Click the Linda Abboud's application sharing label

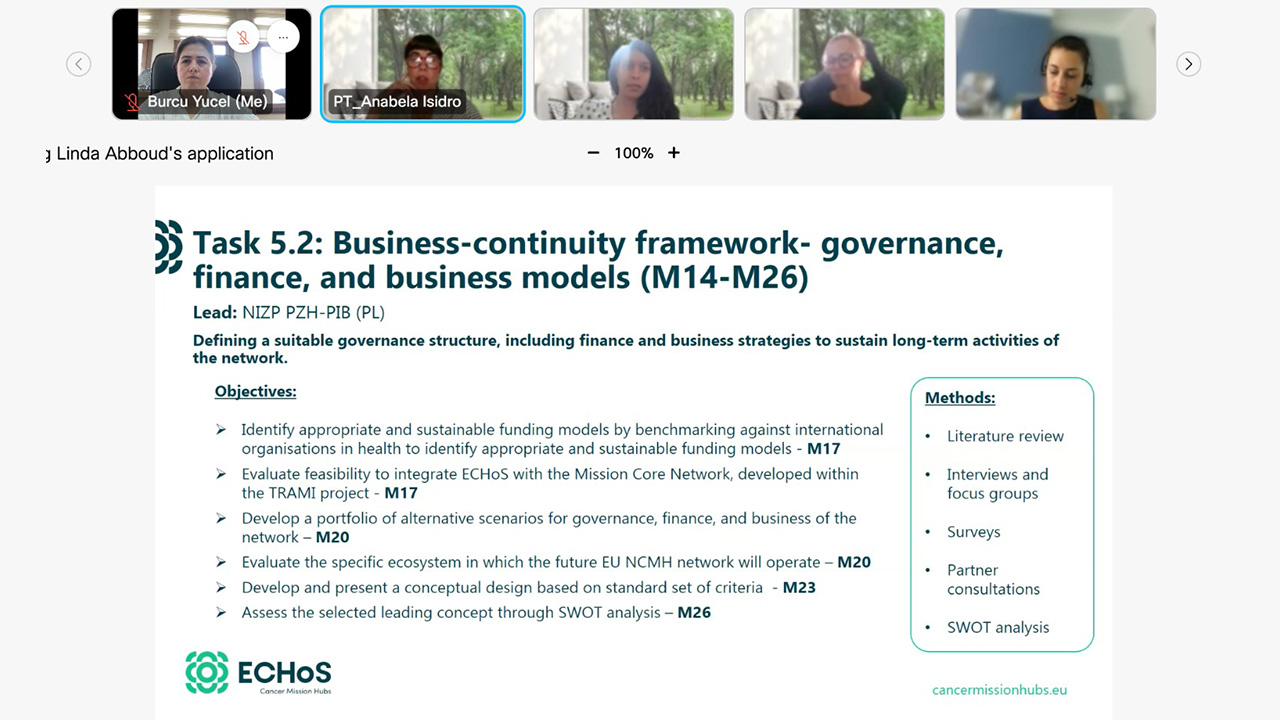(x=164, y=153)
